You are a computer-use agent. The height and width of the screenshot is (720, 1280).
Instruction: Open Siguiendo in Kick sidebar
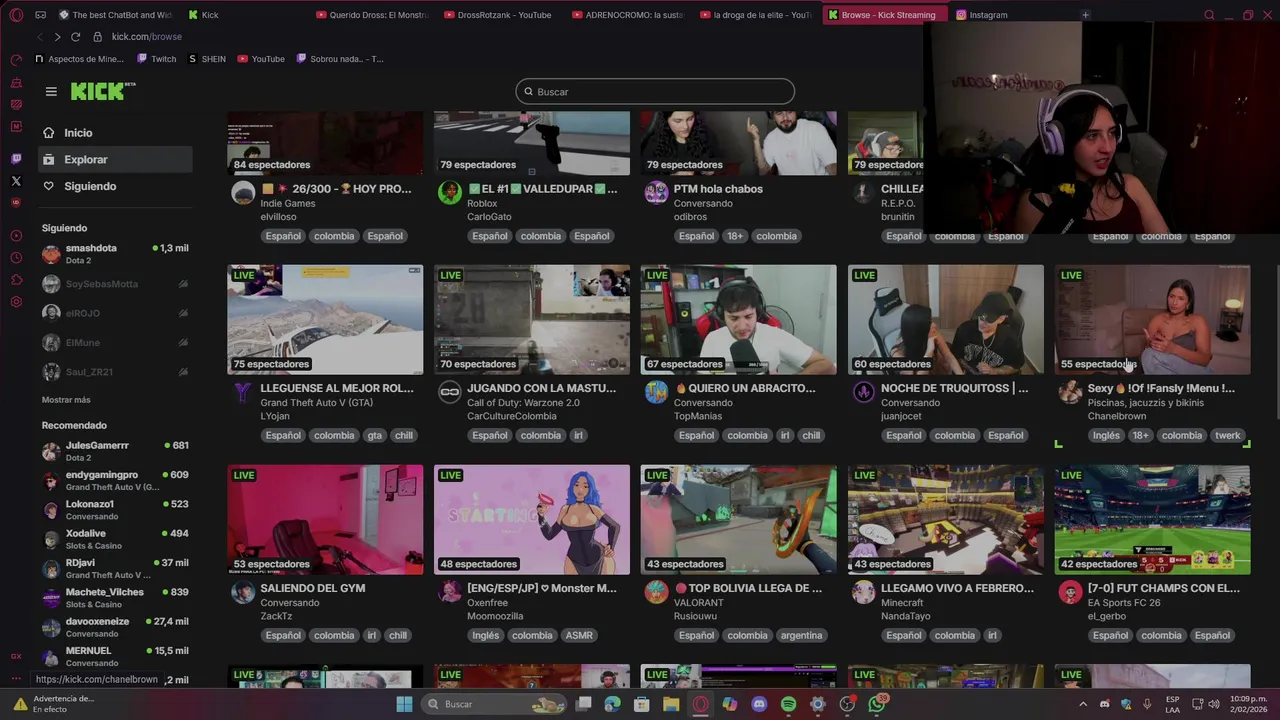(x=114, y=186)
